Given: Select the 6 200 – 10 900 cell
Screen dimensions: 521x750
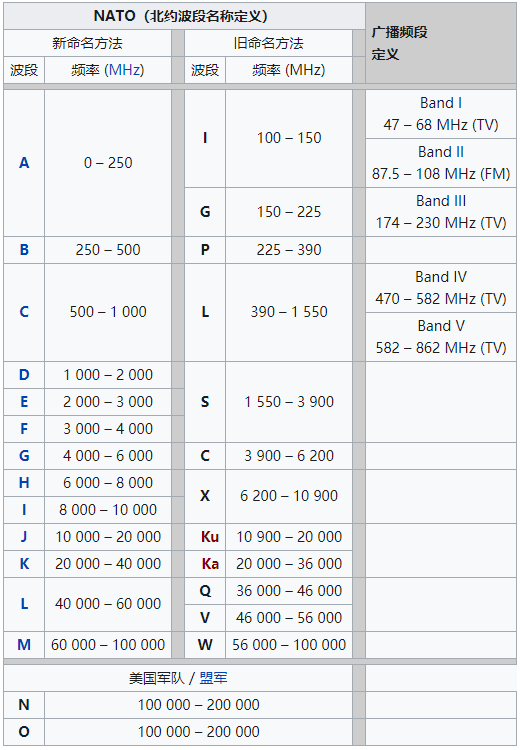Looking at the screenshot, I should tap(289, 496).
